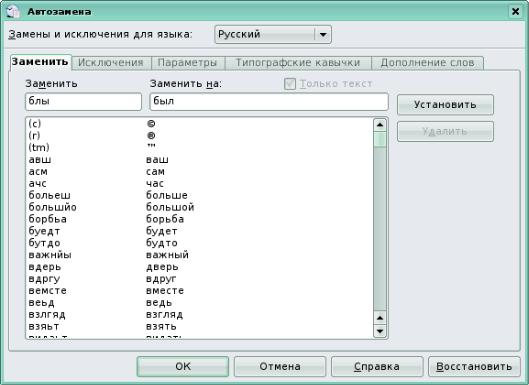529x385 pixels.
Task: Close the Автозамена dialog with X
Action: [515, 11]
